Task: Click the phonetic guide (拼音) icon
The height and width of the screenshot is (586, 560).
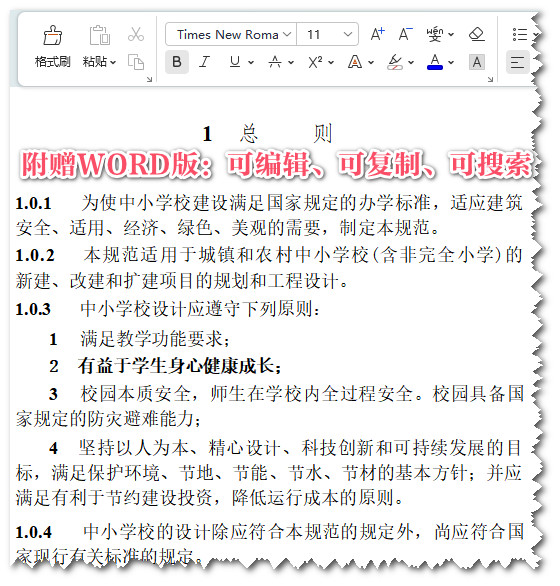Action: [x=435, y=34]
